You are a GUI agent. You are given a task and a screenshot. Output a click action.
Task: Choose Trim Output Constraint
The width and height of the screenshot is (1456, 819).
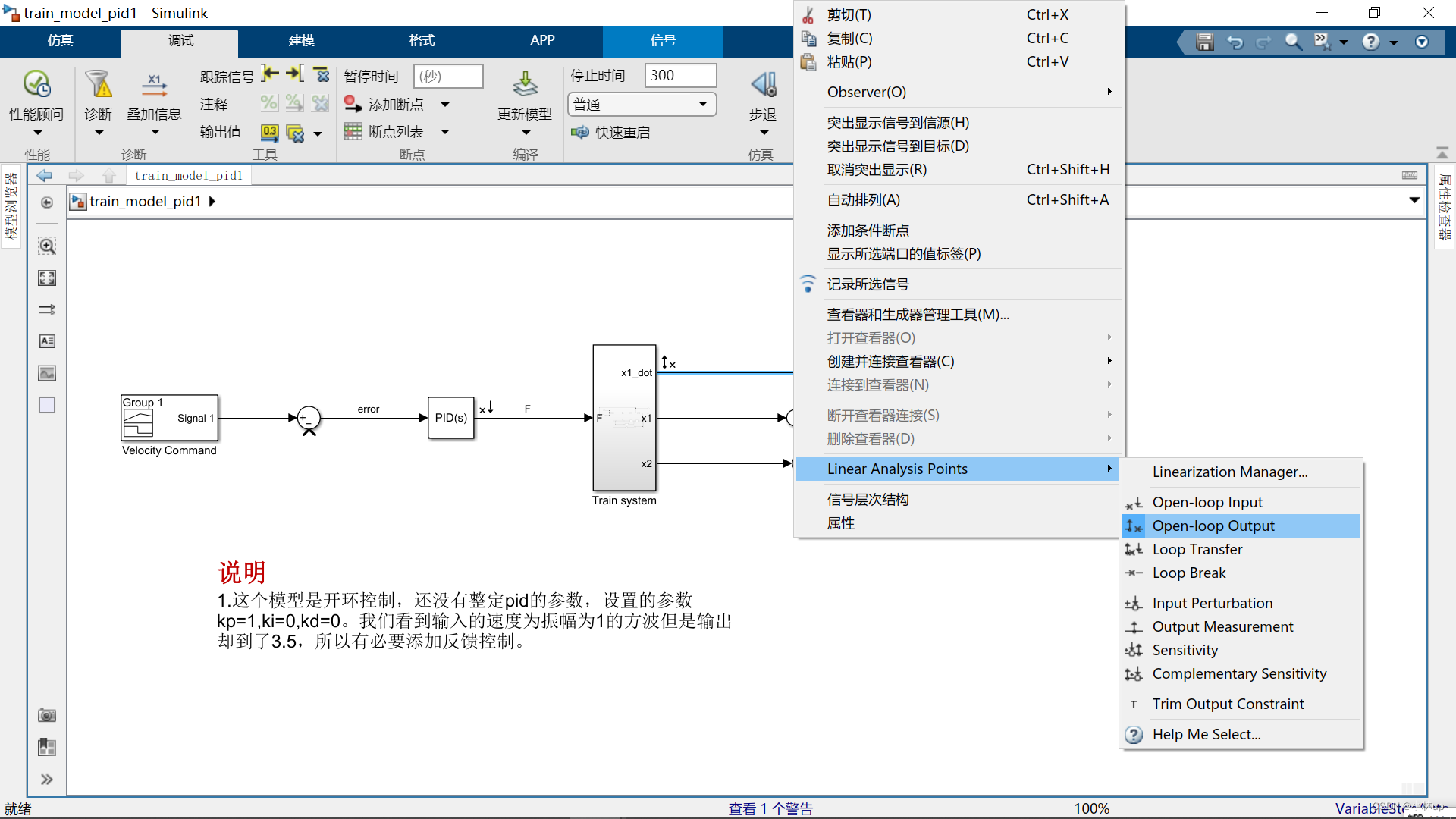coord(1240,704)
